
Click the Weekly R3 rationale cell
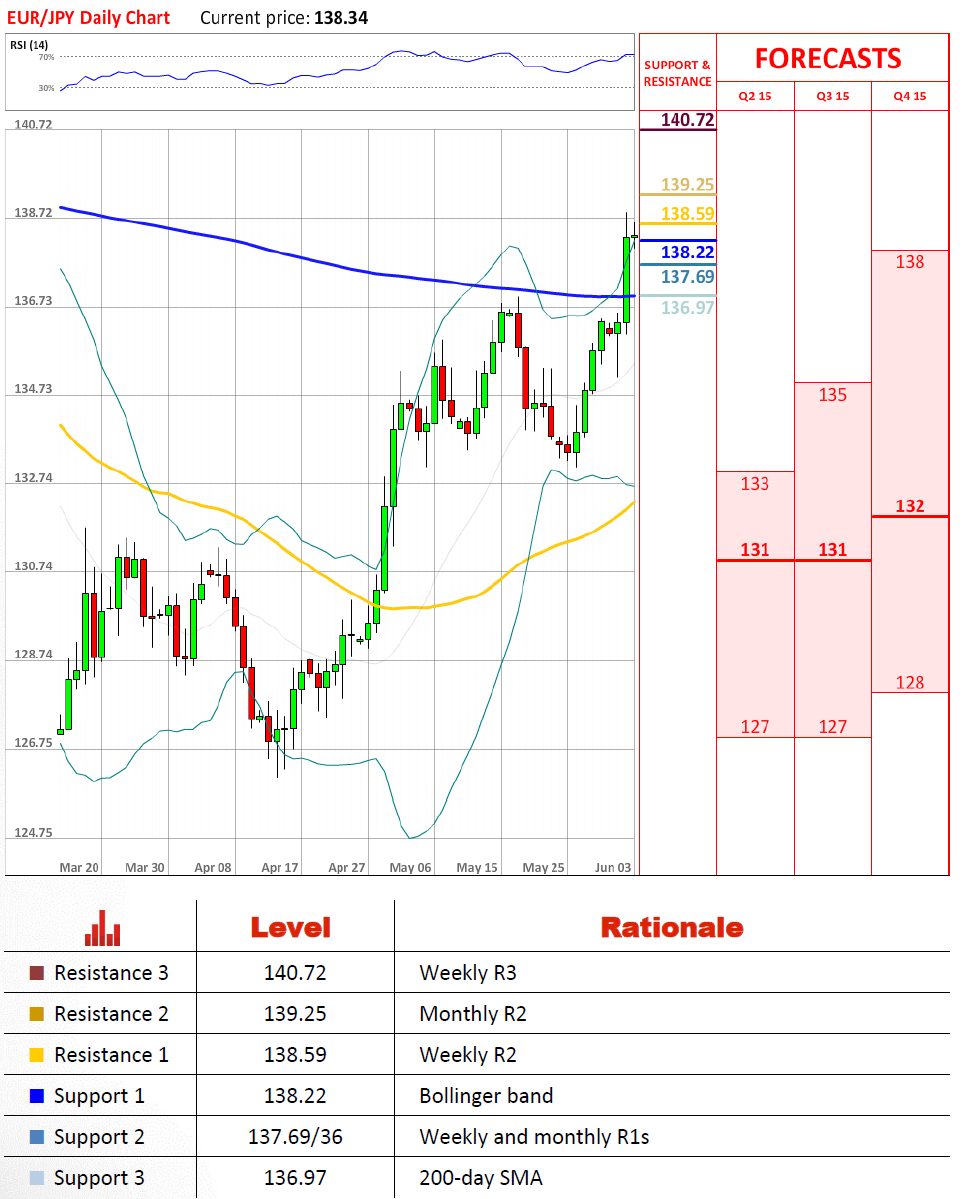pyautogui.click(x=468, y=973)
